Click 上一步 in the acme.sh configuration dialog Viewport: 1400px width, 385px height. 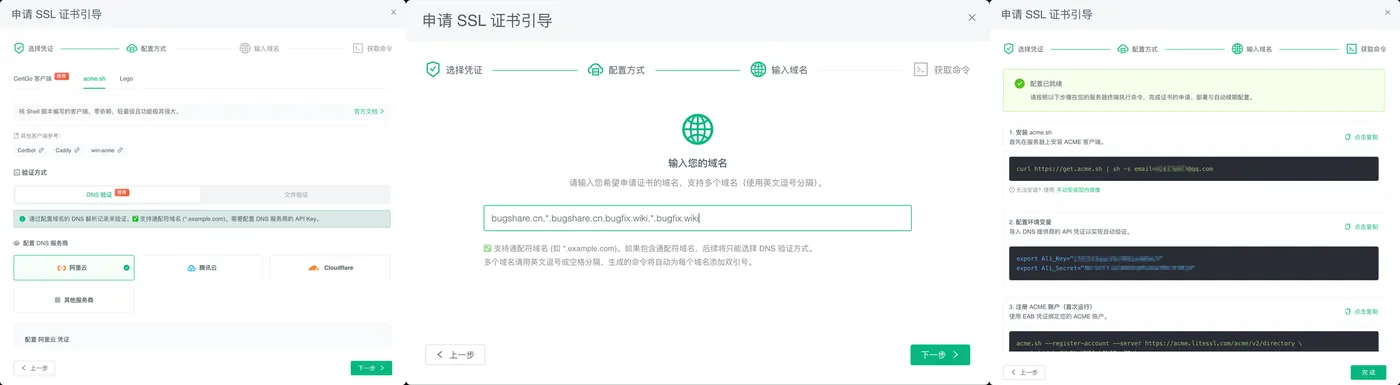(35, 368)
